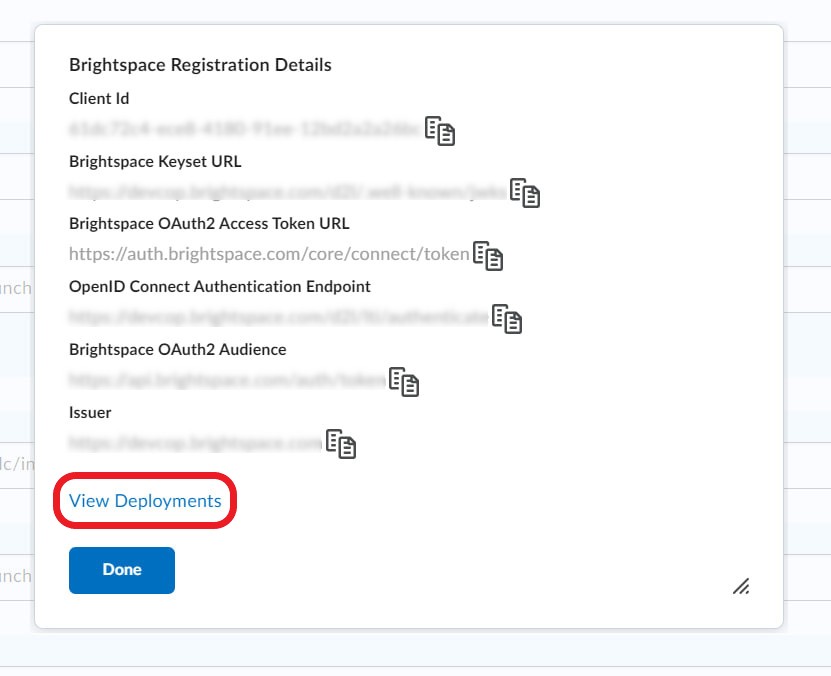Select the auth.brightspace.com token URL text

tap(269, 254)
